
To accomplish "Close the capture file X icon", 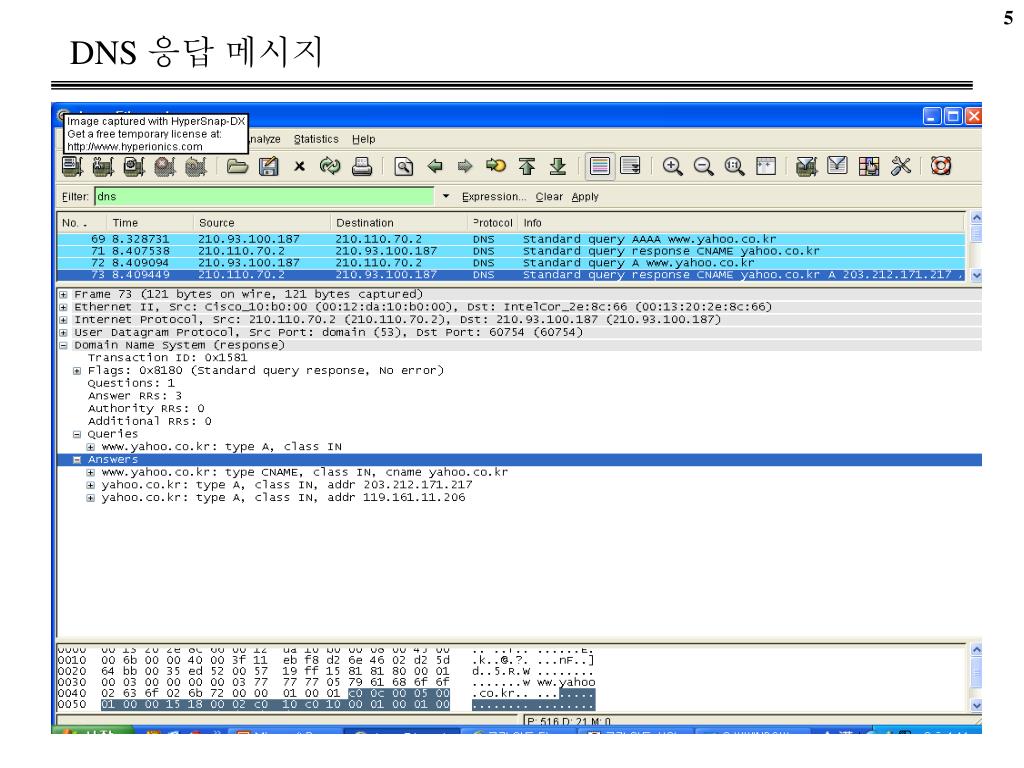I will point(299,167).
